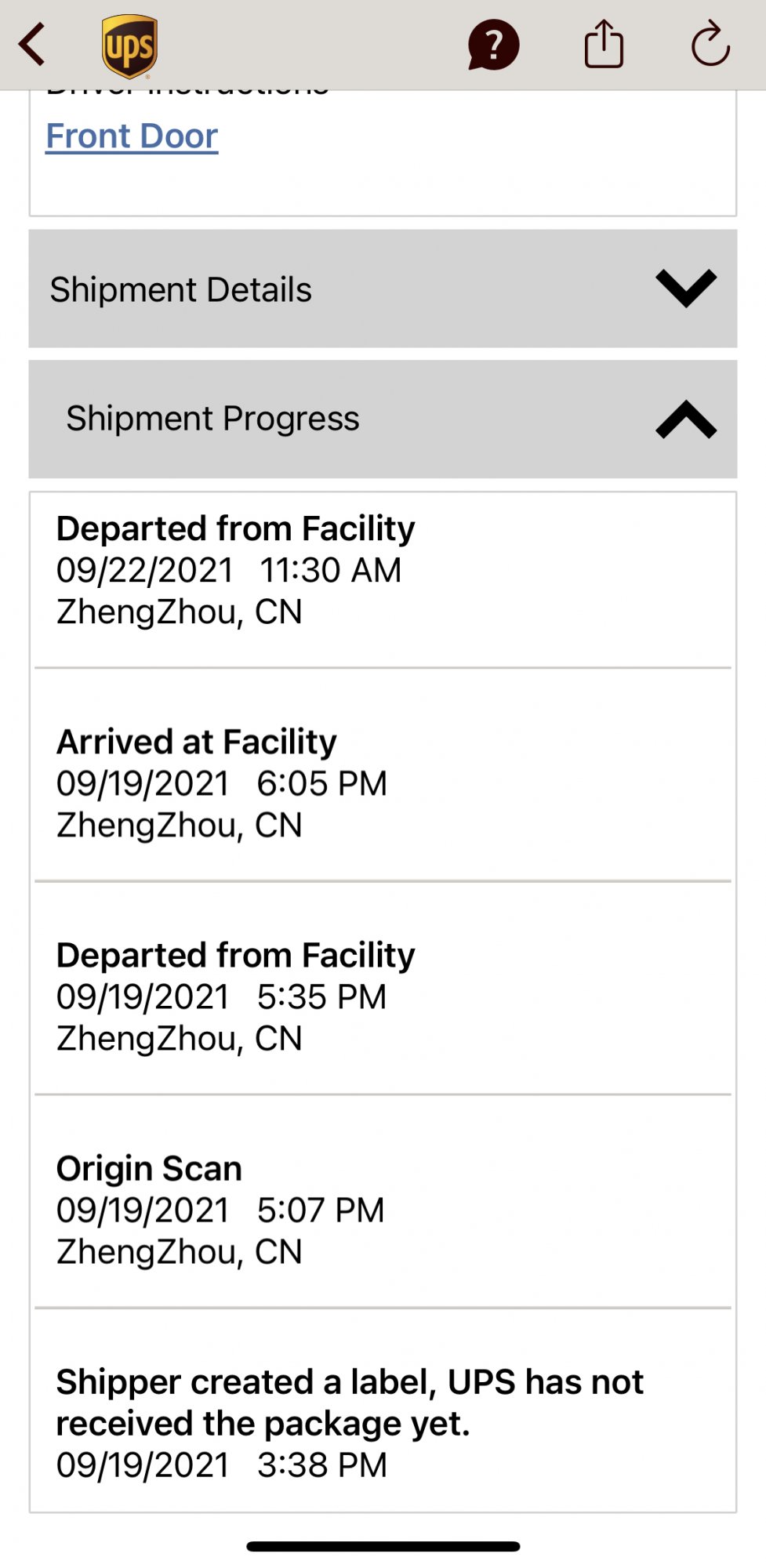Open the help chat bubble icon

(x=493, y=45)
